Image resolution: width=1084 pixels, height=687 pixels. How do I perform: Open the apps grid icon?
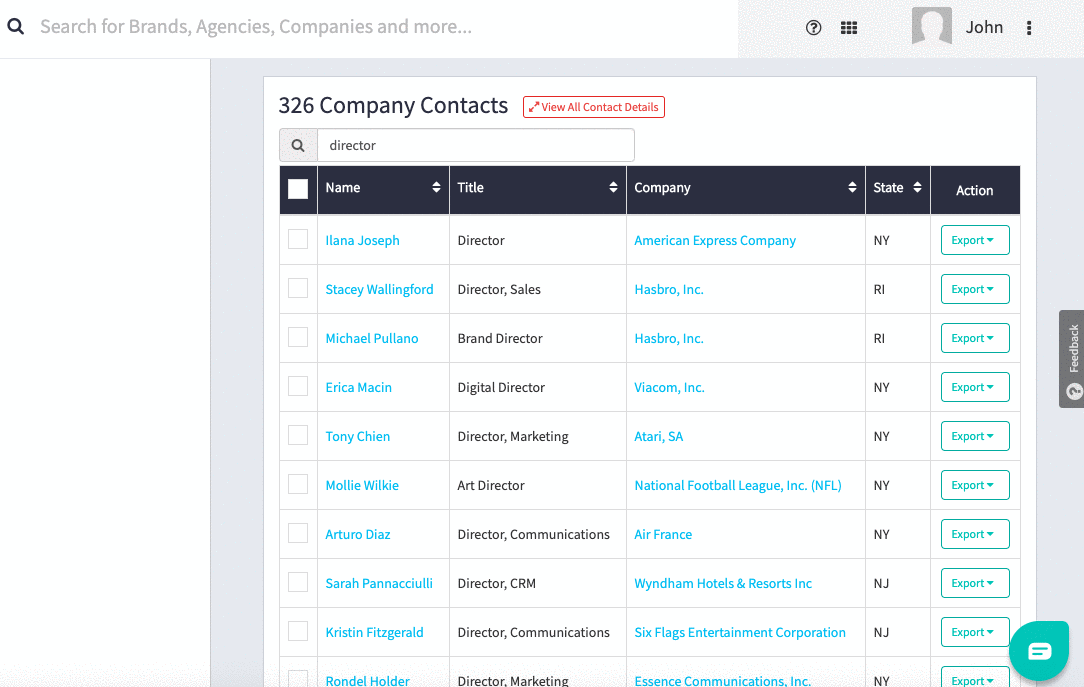pos(849,28)
